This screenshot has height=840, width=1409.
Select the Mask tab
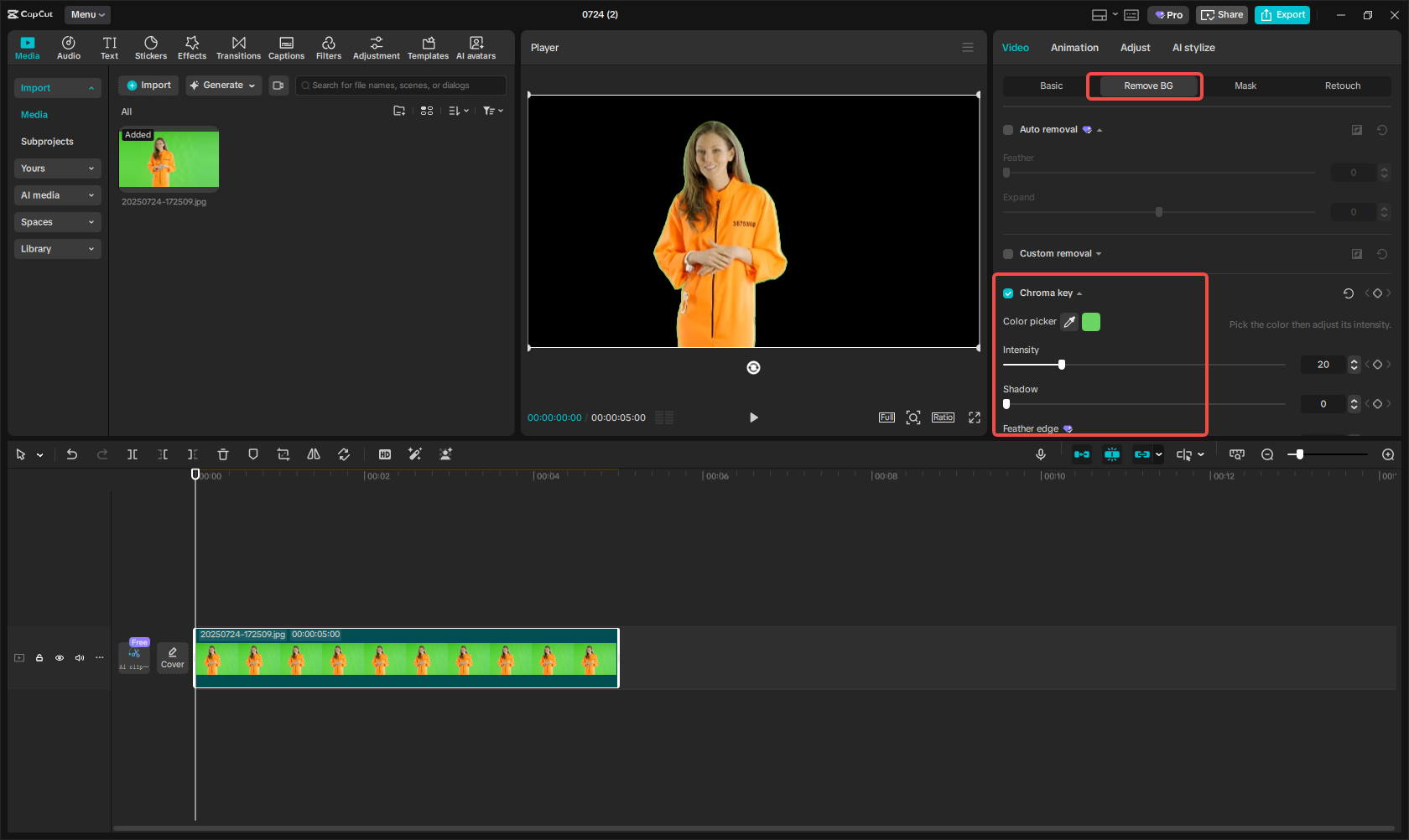click(1245, 86)
